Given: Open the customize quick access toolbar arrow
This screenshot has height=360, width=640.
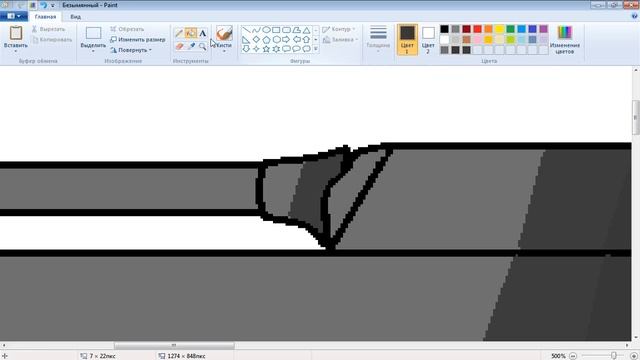Looking at the screenshot, I should point(53,5).
